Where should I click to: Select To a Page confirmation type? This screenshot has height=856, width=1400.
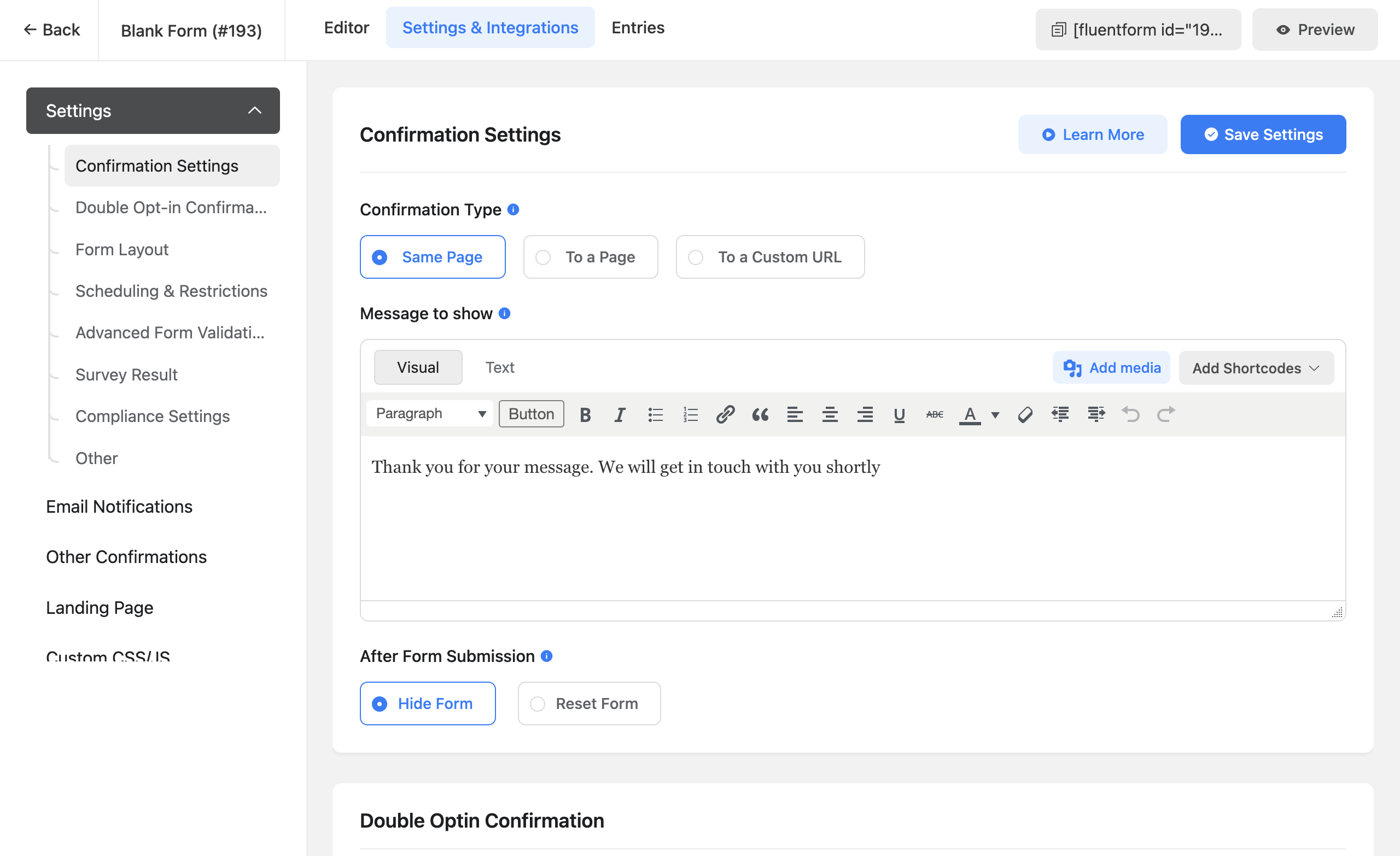[x=590, y=257]
